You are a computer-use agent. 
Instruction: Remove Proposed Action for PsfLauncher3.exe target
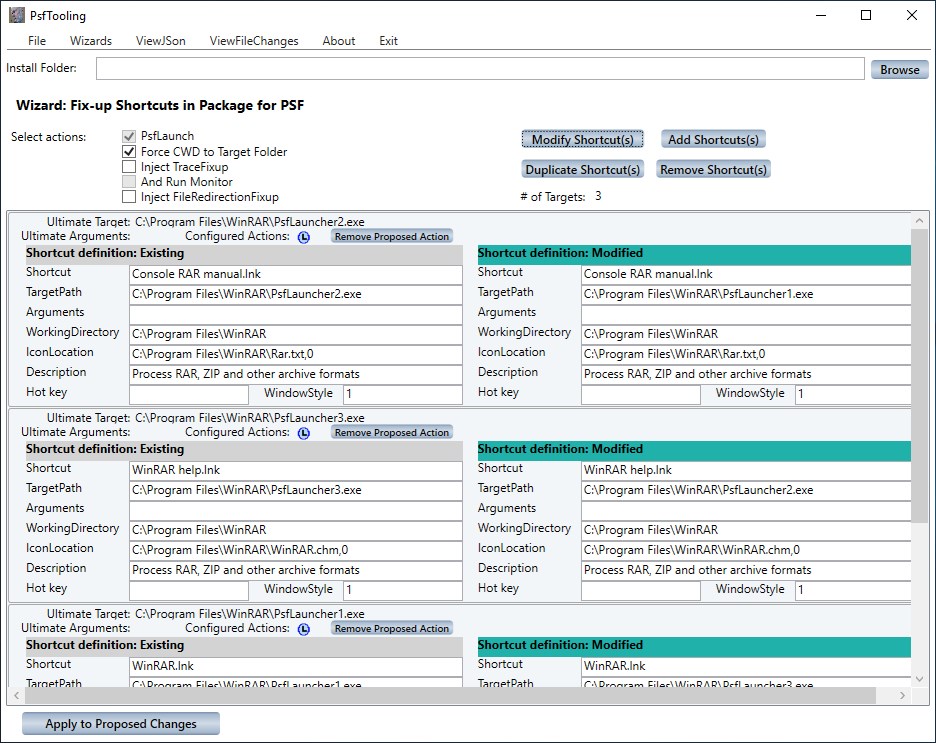coord(392,433)
